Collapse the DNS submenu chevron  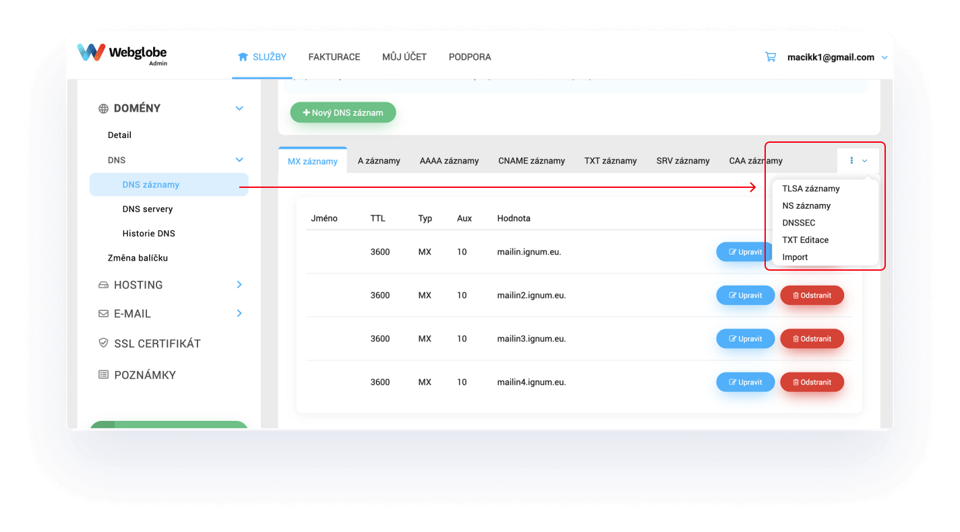click(239, 160)
